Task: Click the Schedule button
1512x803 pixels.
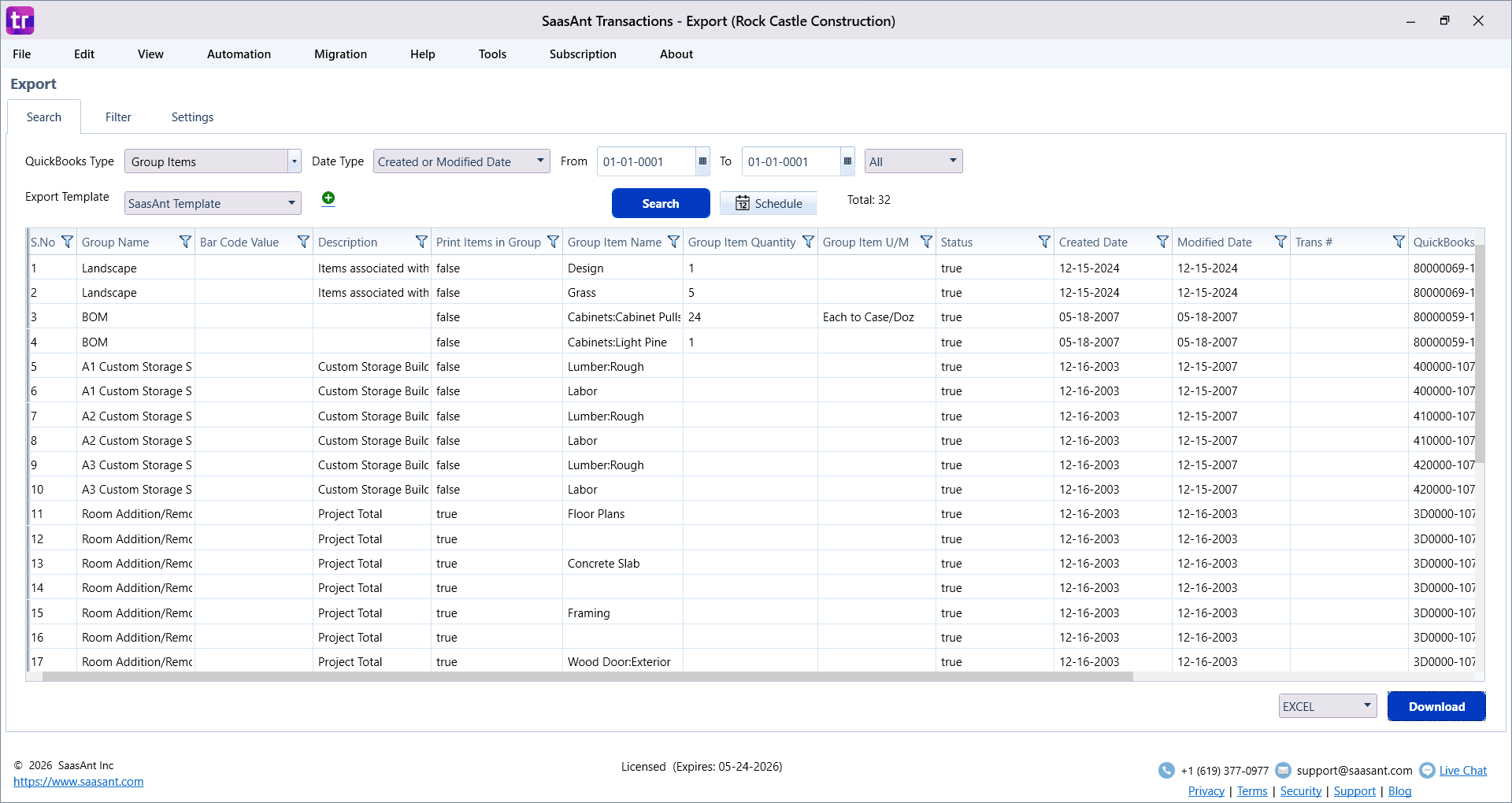Action: pyautogui.click(x=769, y=203)
